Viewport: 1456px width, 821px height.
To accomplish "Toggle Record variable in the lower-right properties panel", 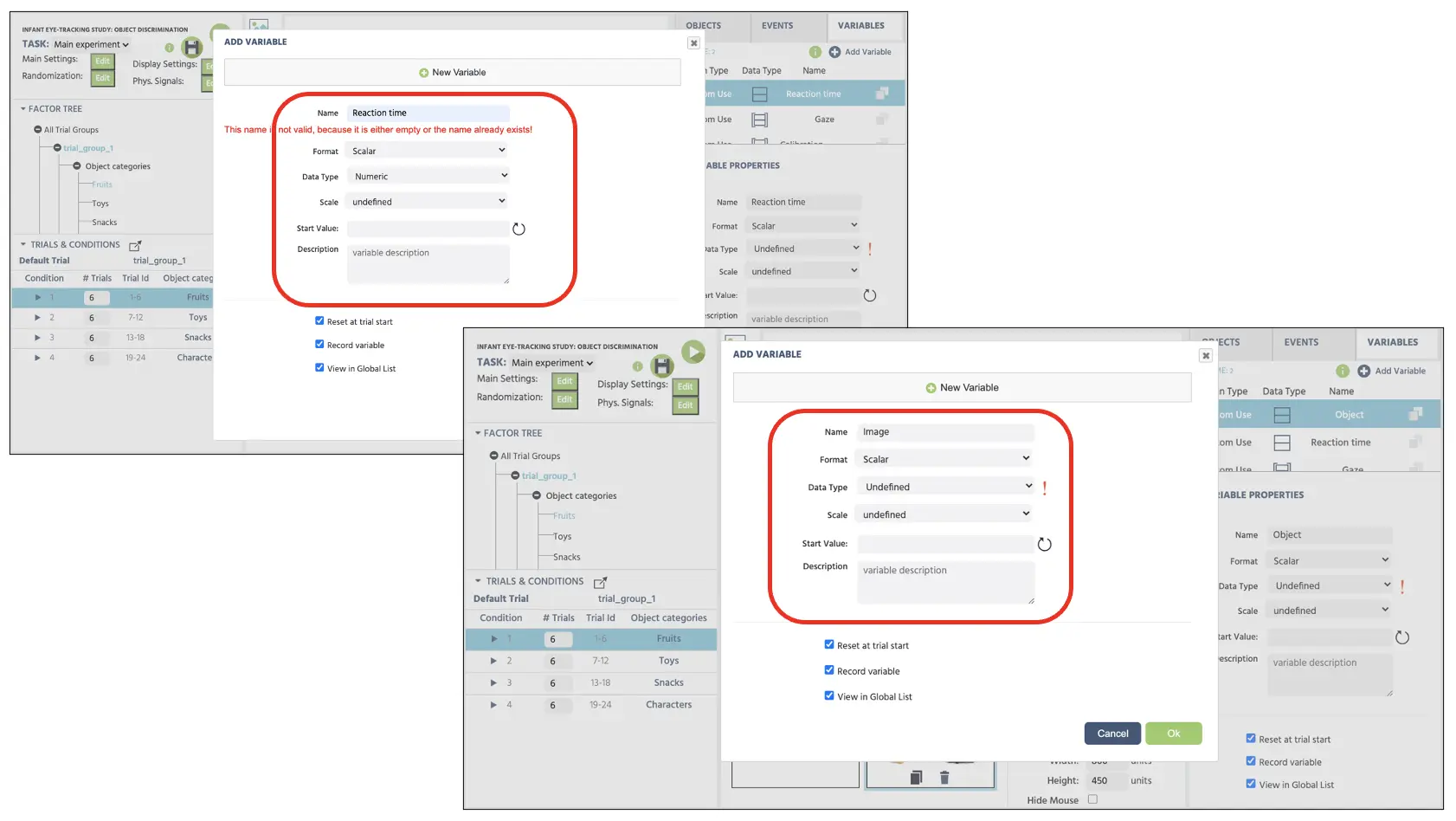I will [x=1251, y=761].
